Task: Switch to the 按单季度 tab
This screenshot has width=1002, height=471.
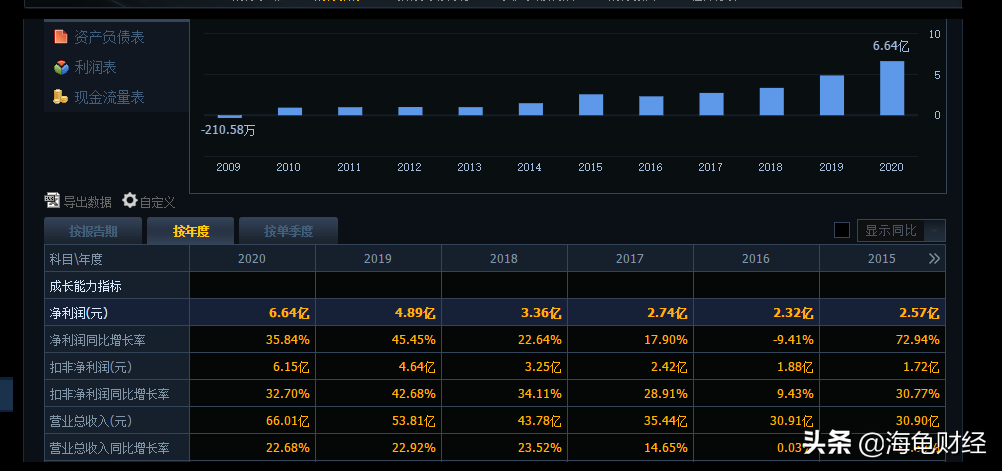Action: pos(288,231)
